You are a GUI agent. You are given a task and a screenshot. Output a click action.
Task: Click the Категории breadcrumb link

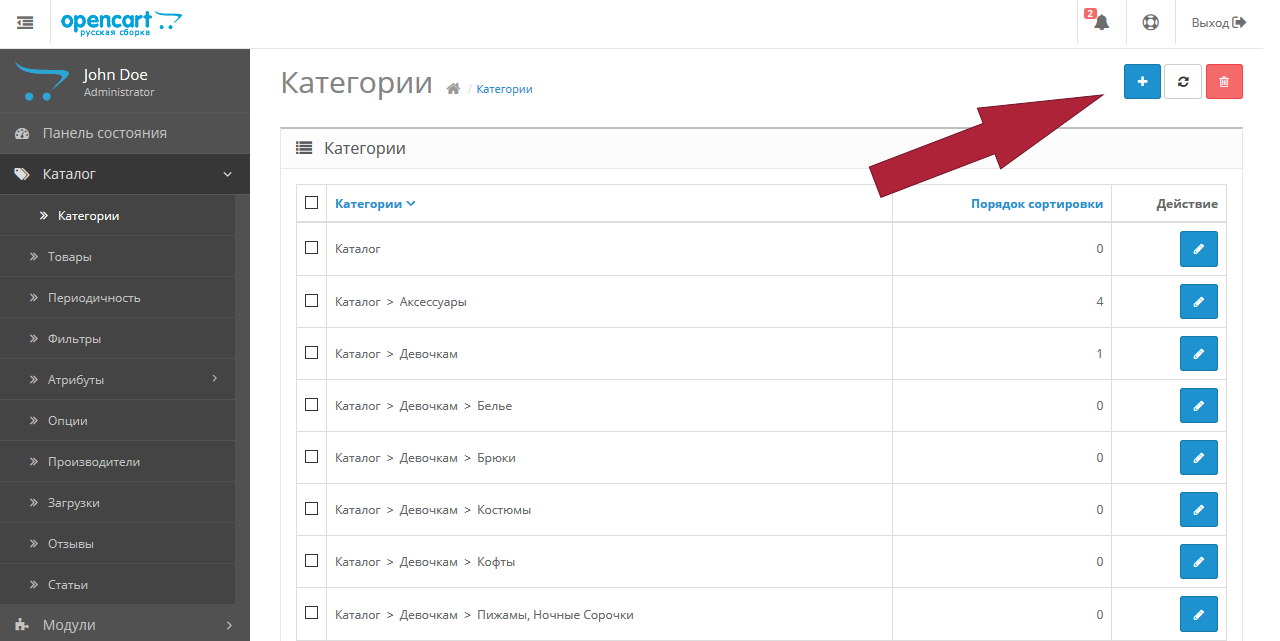tap(504, 89)
